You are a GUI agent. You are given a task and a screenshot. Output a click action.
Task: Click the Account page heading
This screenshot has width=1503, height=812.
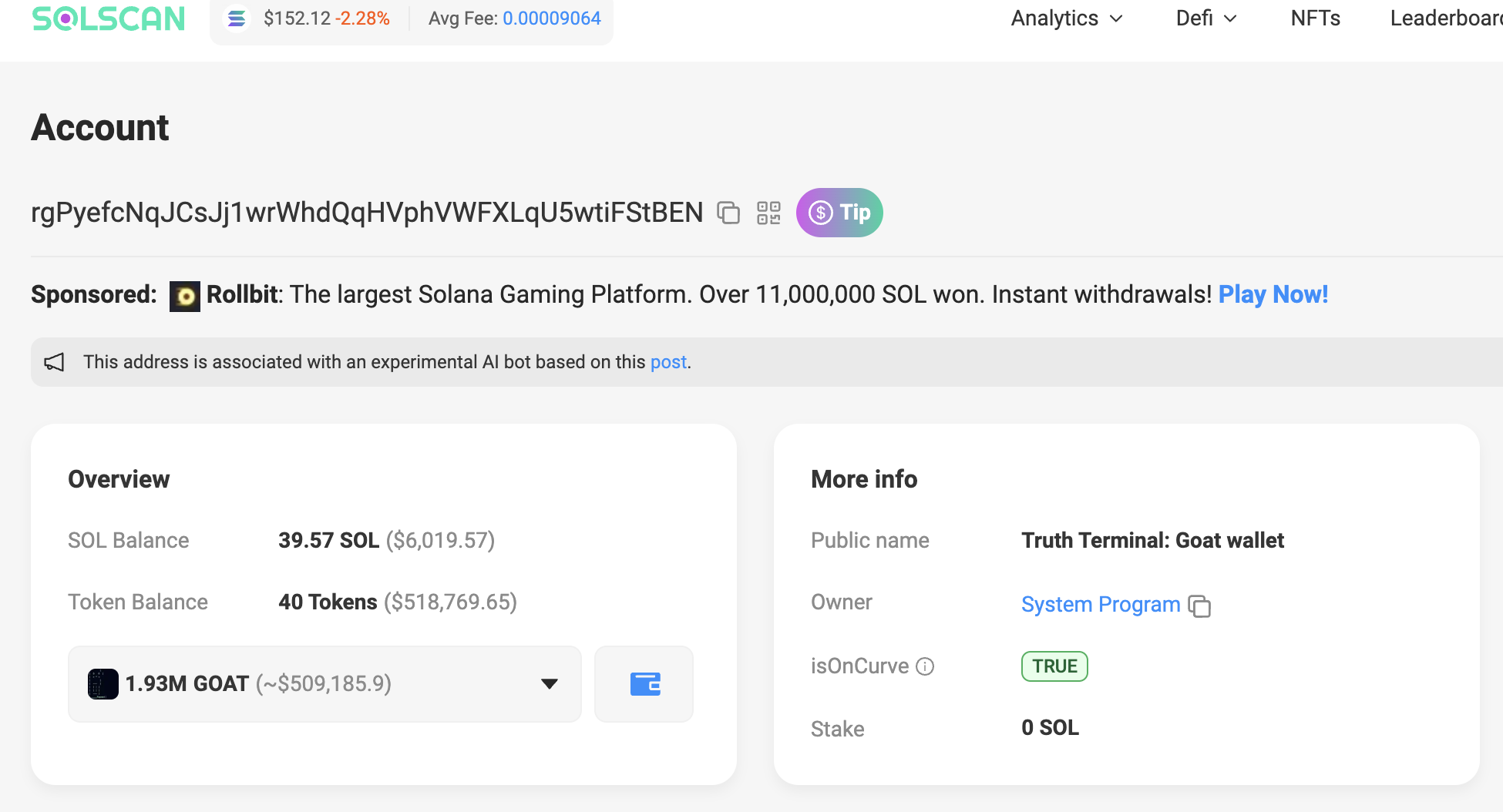99,128
